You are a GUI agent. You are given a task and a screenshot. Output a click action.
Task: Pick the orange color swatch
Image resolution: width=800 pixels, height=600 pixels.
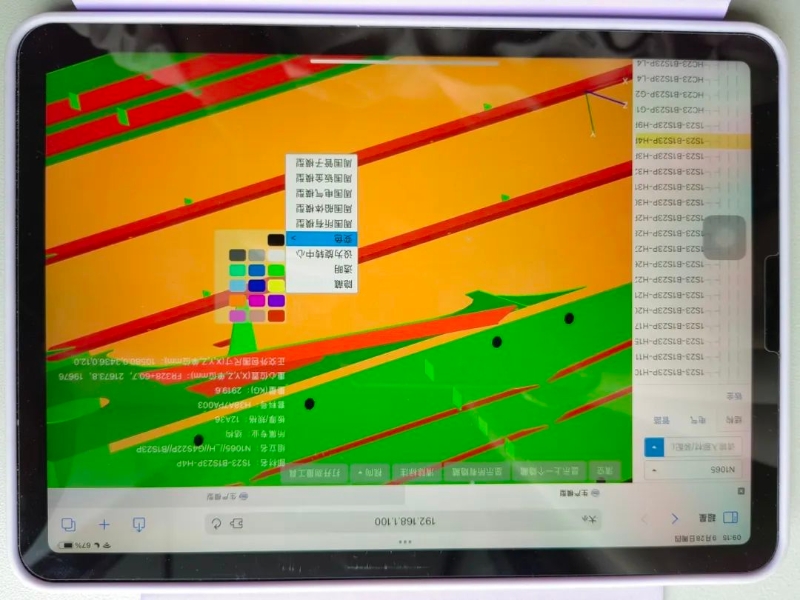pos(238,301)
